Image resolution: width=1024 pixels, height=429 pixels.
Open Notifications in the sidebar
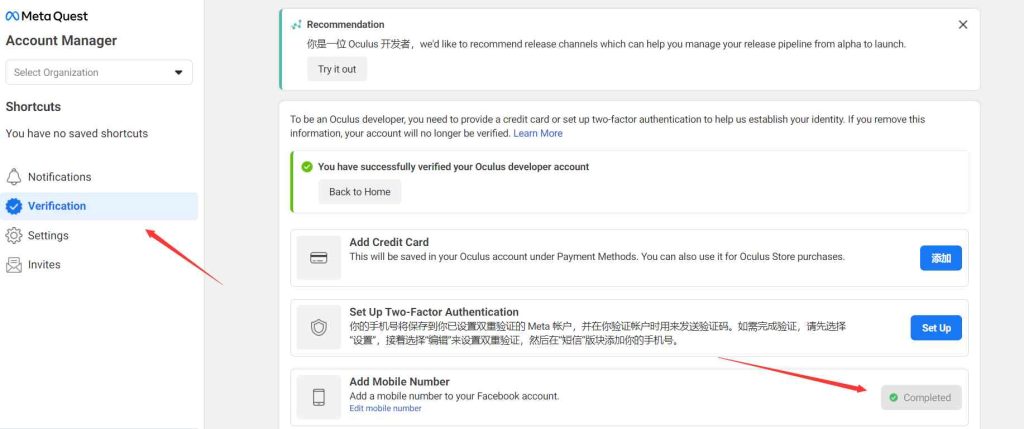pyautogui.click(x=59, y=177)
